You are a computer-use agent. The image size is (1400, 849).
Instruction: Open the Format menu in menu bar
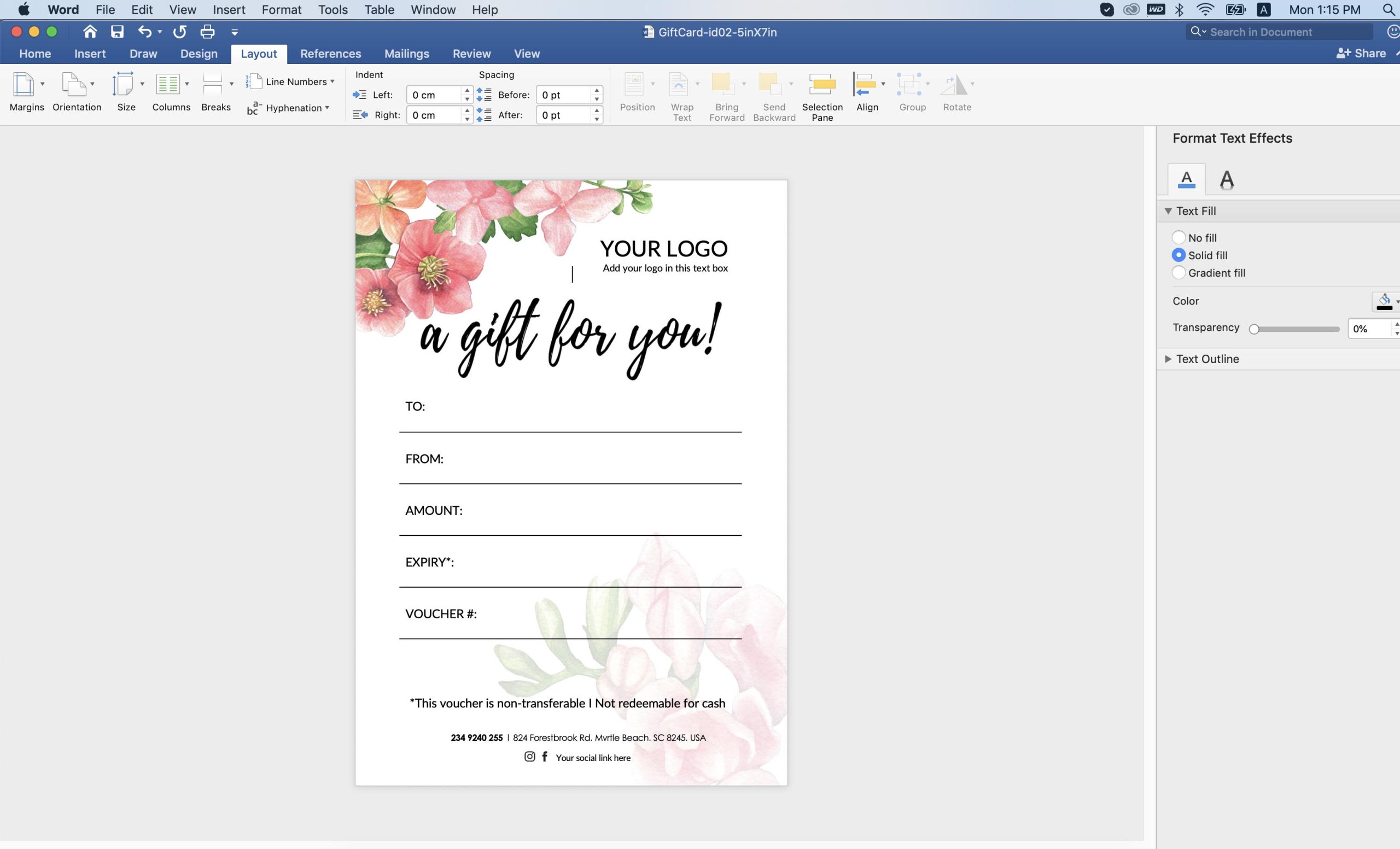[281, 10]
